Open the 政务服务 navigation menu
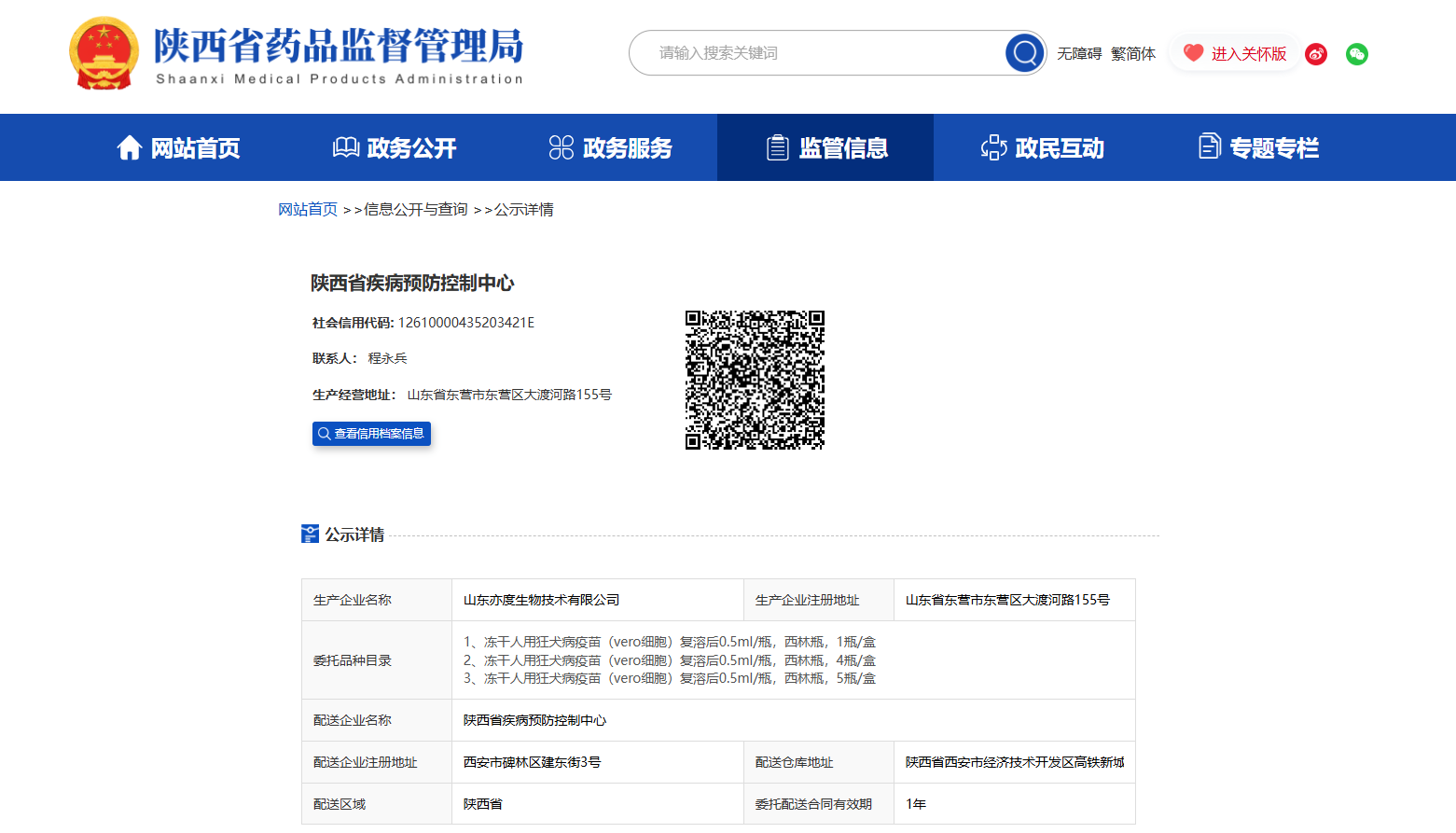This screenshot has width=1456, height=833. [x=627, y=148]
